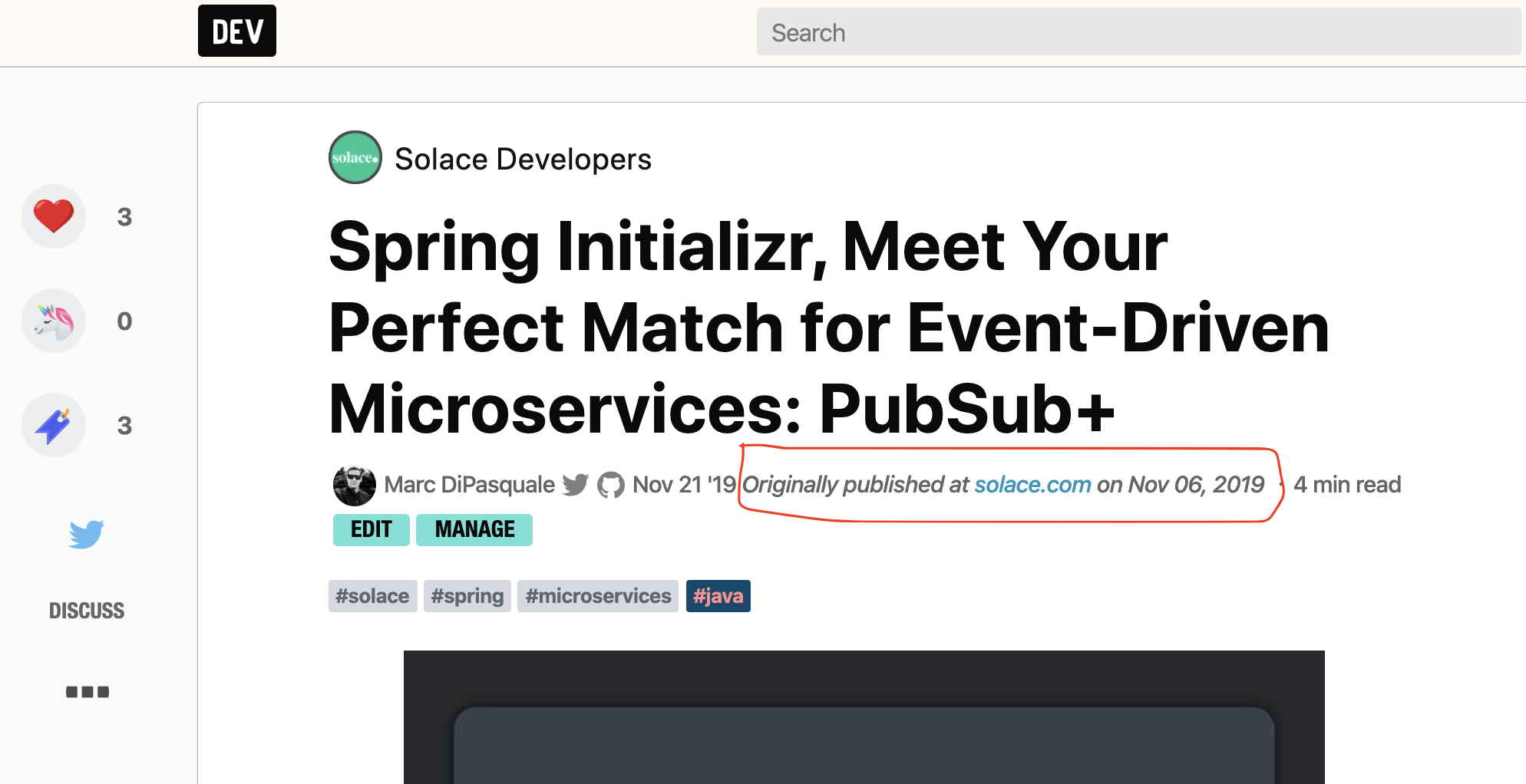The image size is (1526, 784).
Task: Click the Solace Developers organization avatar
Action: [x=355, y=157]
